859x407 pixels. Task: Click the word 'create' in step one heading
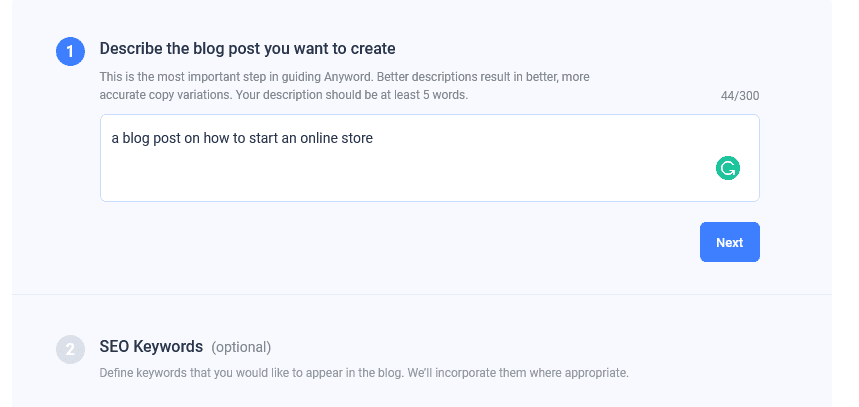coord(375,48)
